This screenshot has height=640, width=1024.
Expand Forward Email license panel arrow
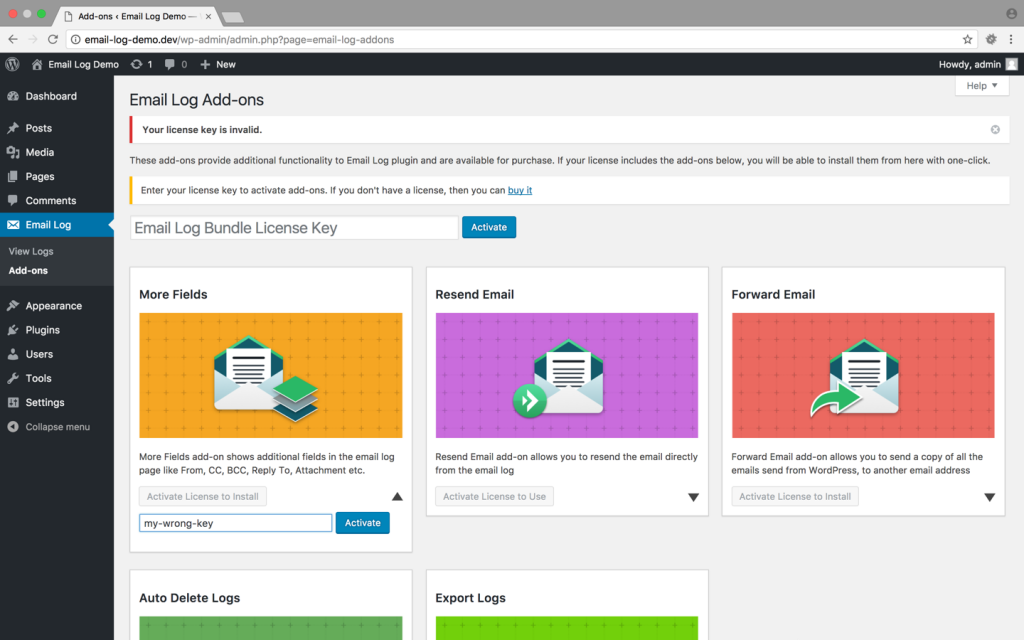[989, 497]
